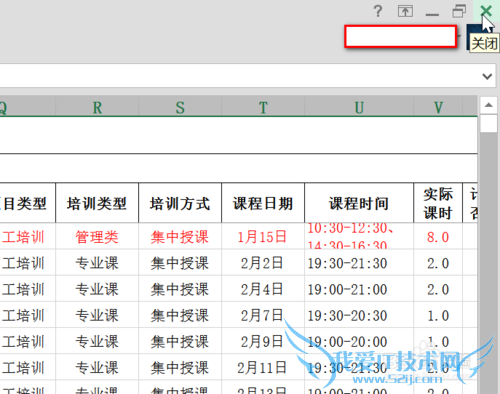The image size is (500, 394).
Task: Open the Excel Help question mark icon
Action: tap(378, 11)
